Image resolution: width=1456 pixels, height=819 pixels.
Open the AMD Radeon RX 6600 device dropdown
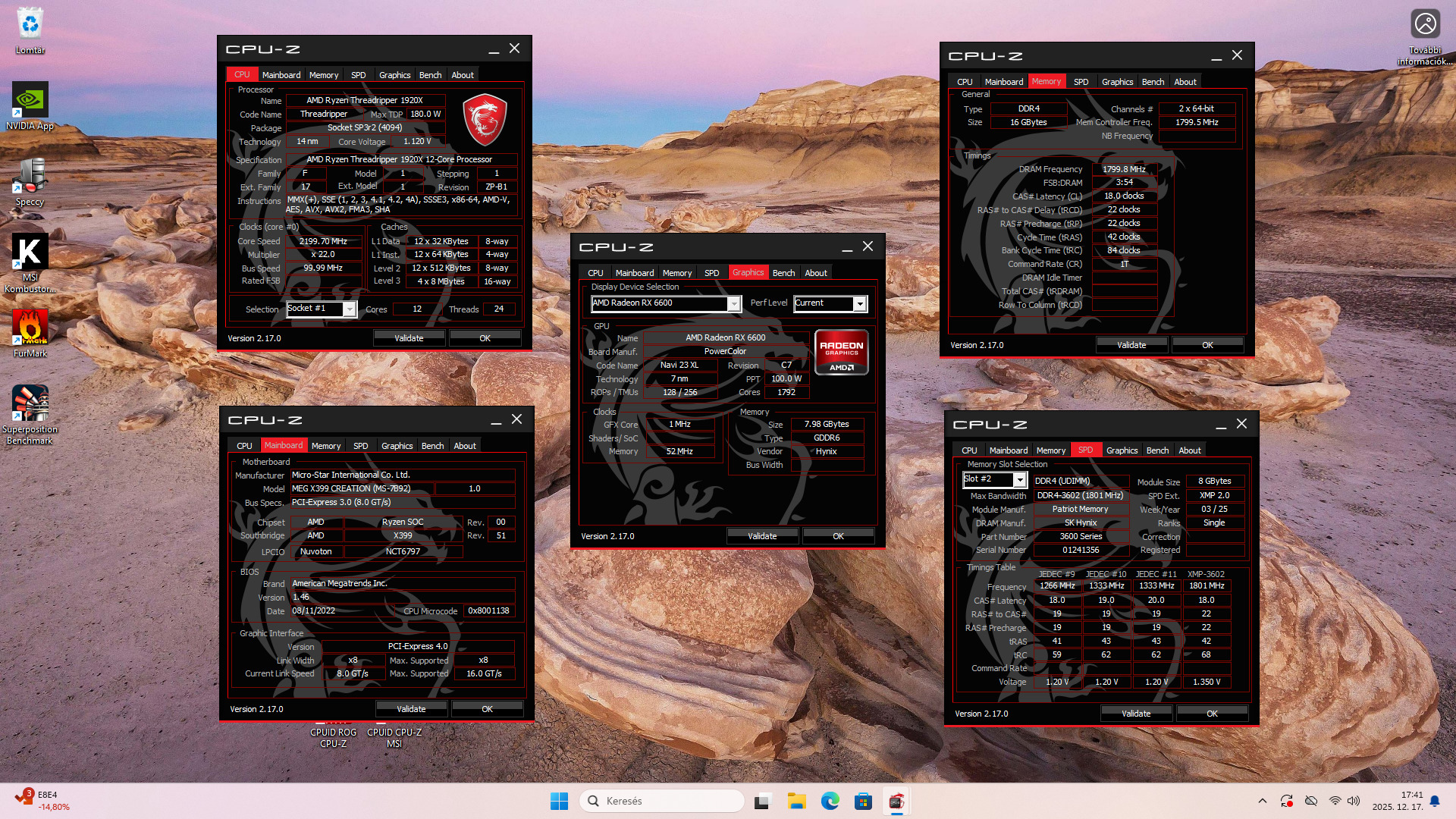point(733,303)
